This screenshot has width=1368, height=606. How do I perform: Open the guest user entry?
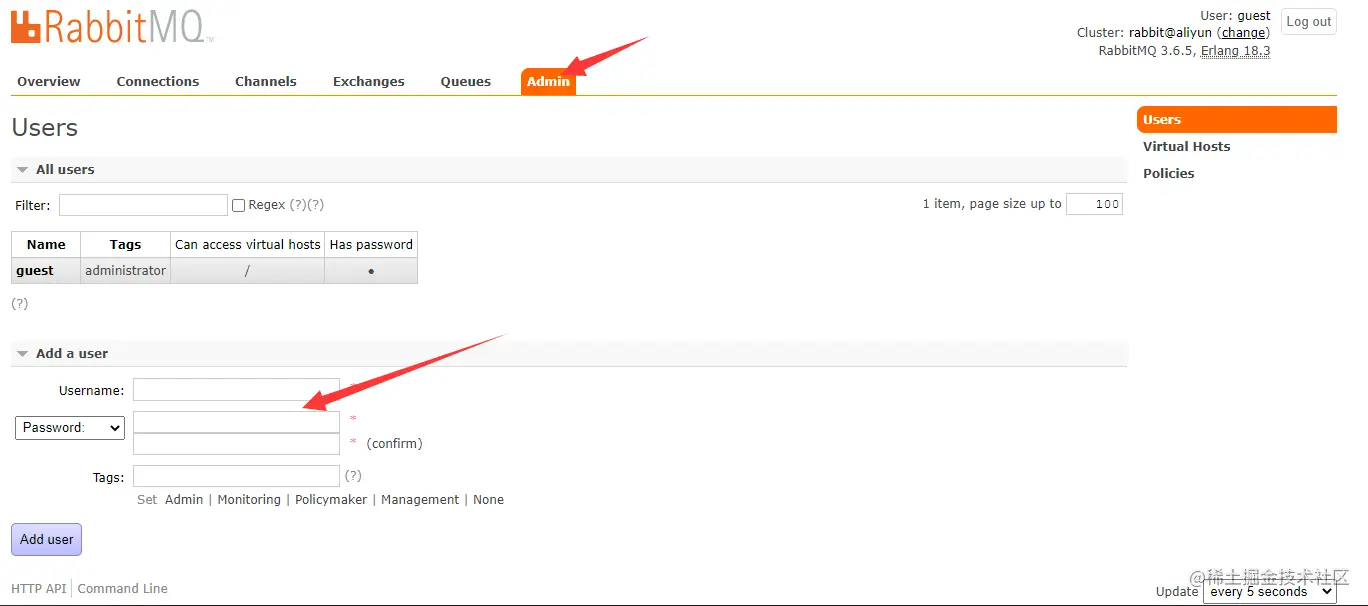(x=35, y=271)
